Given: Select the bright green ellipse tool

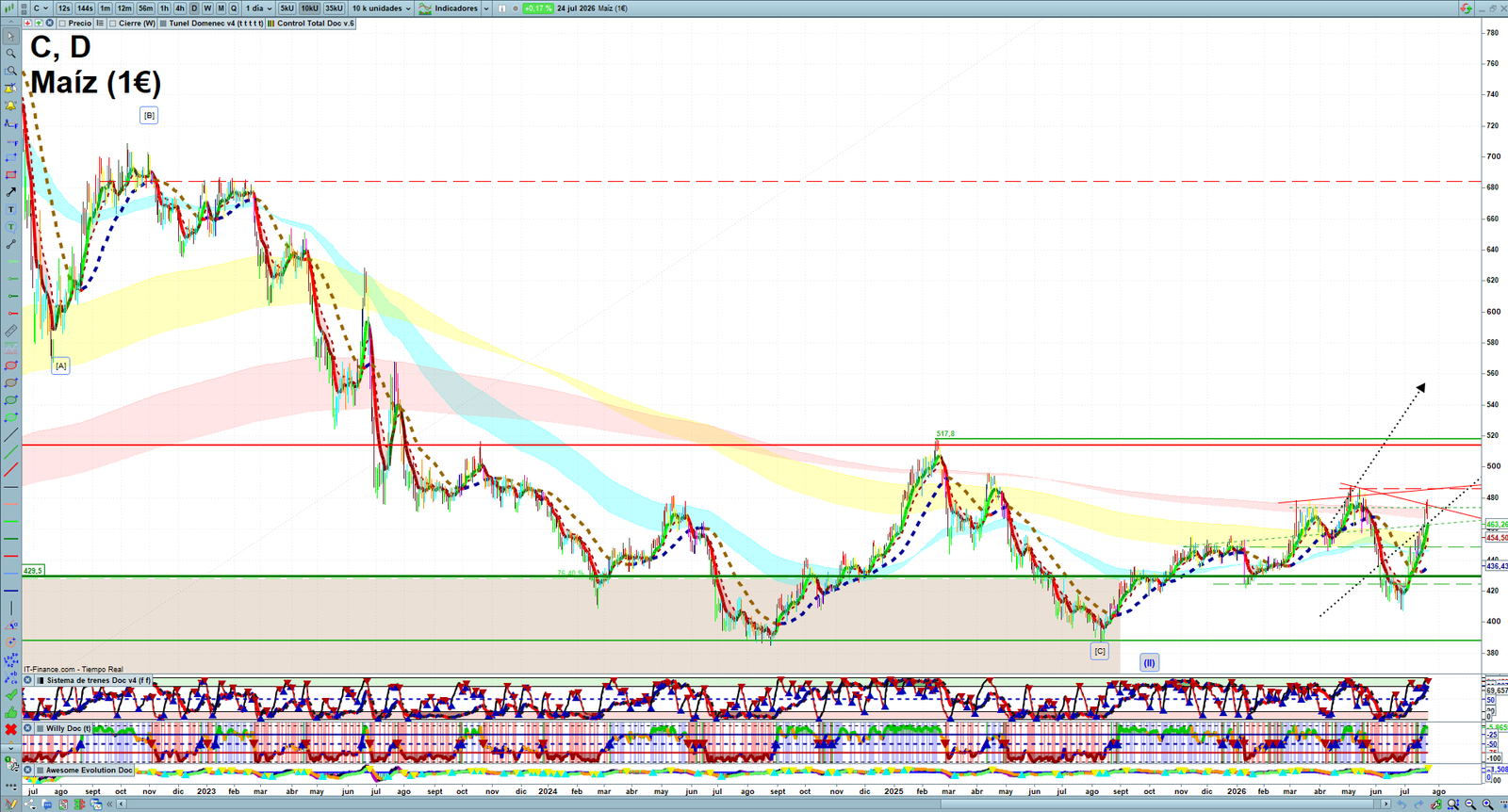Looking at the screenshot, I should (x=10, y=417).
